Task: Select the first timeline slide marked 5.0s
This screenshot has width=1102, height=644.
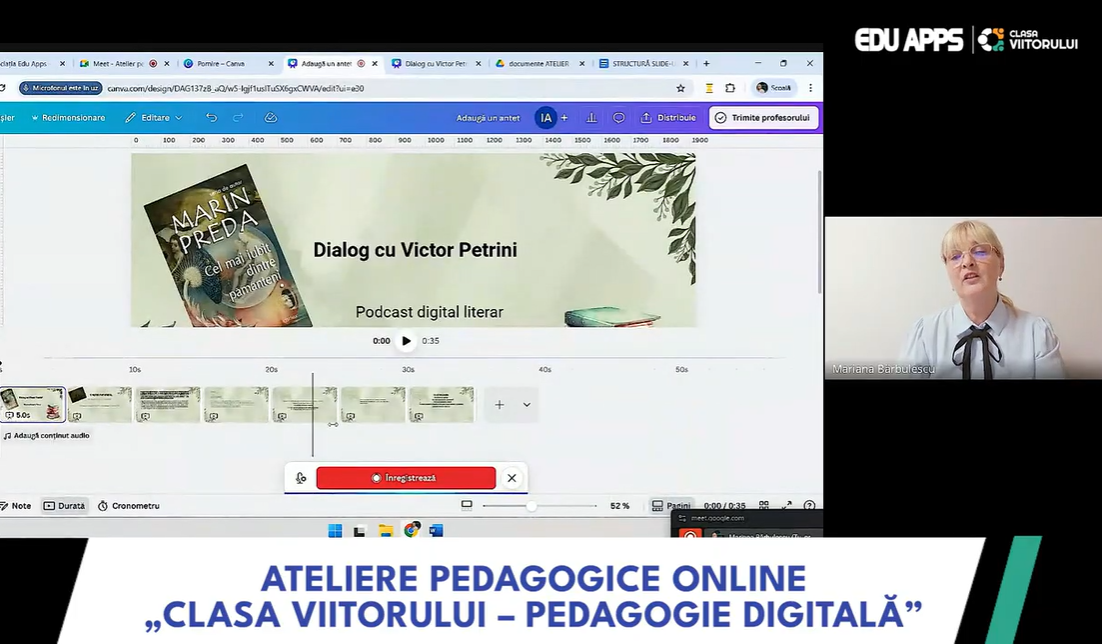Action: pyautogui.click(x=32, y=405)
